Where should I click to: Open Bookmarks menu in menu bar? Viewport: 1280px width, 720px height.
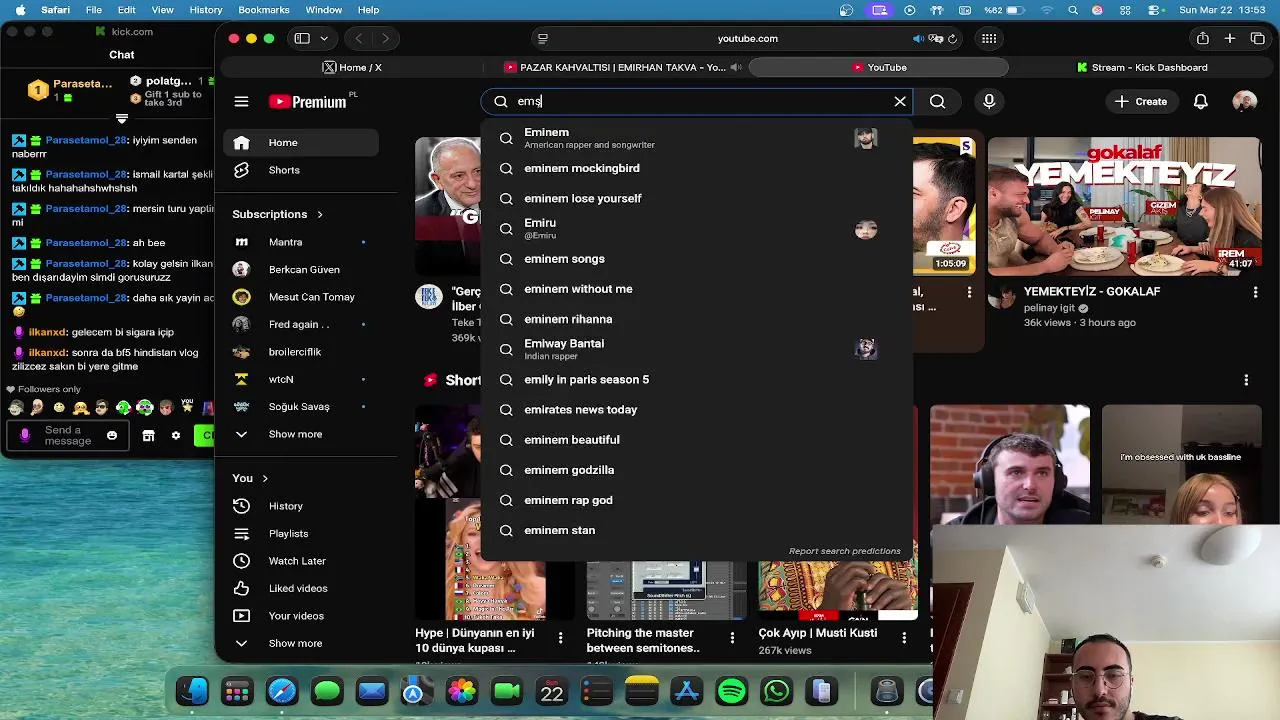click(264, 10)
